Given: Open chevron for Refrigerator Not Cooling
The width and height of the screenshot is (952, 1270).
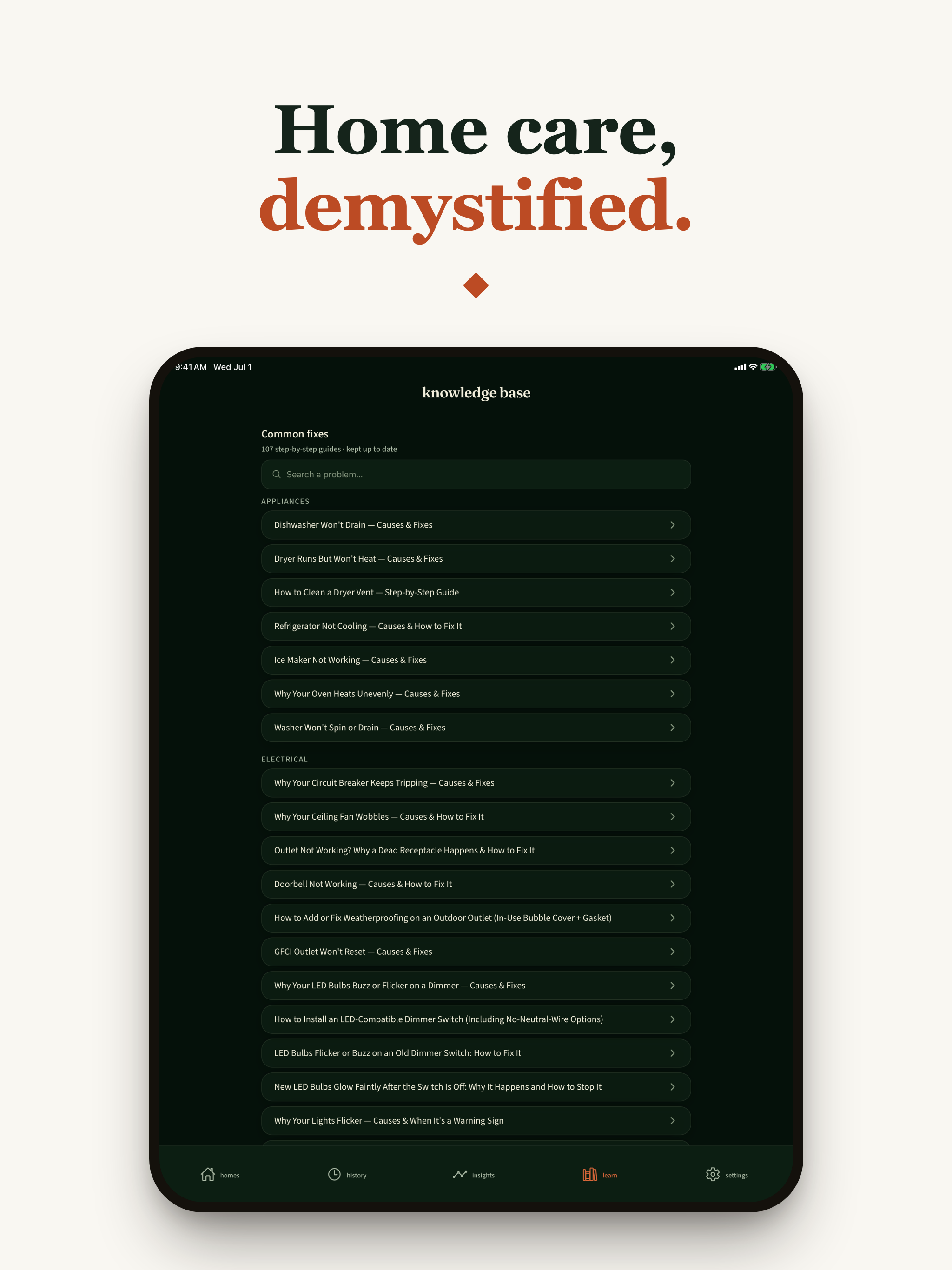Looking at the screenshot, I should 672,626.
